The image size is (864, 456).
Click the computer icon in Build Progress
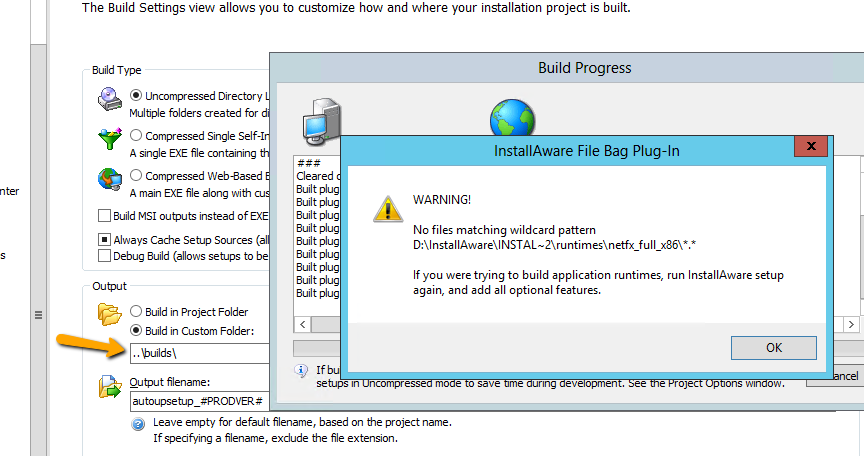pos(322,122)
